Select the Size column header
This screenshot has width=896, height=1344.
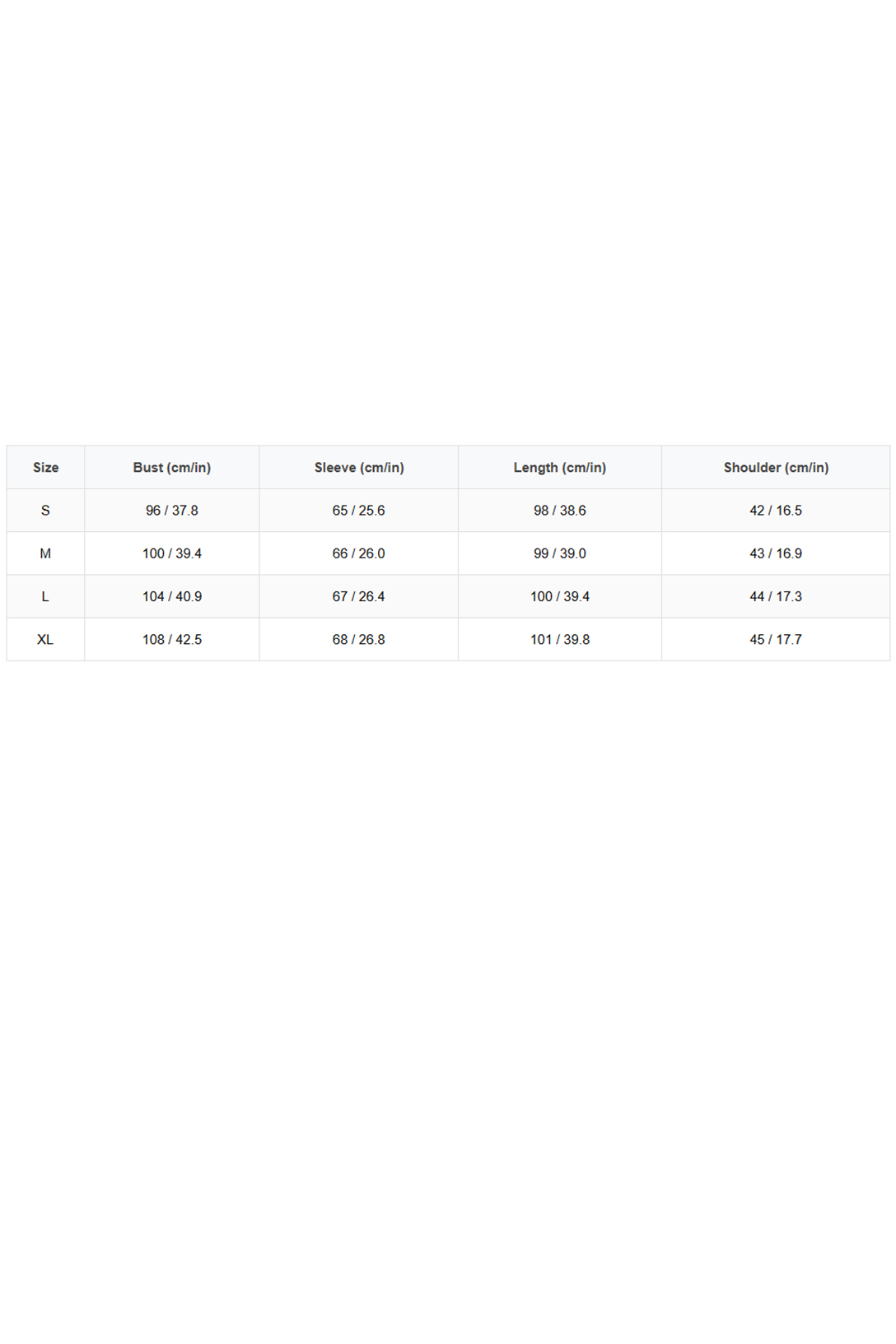(46, 467)
